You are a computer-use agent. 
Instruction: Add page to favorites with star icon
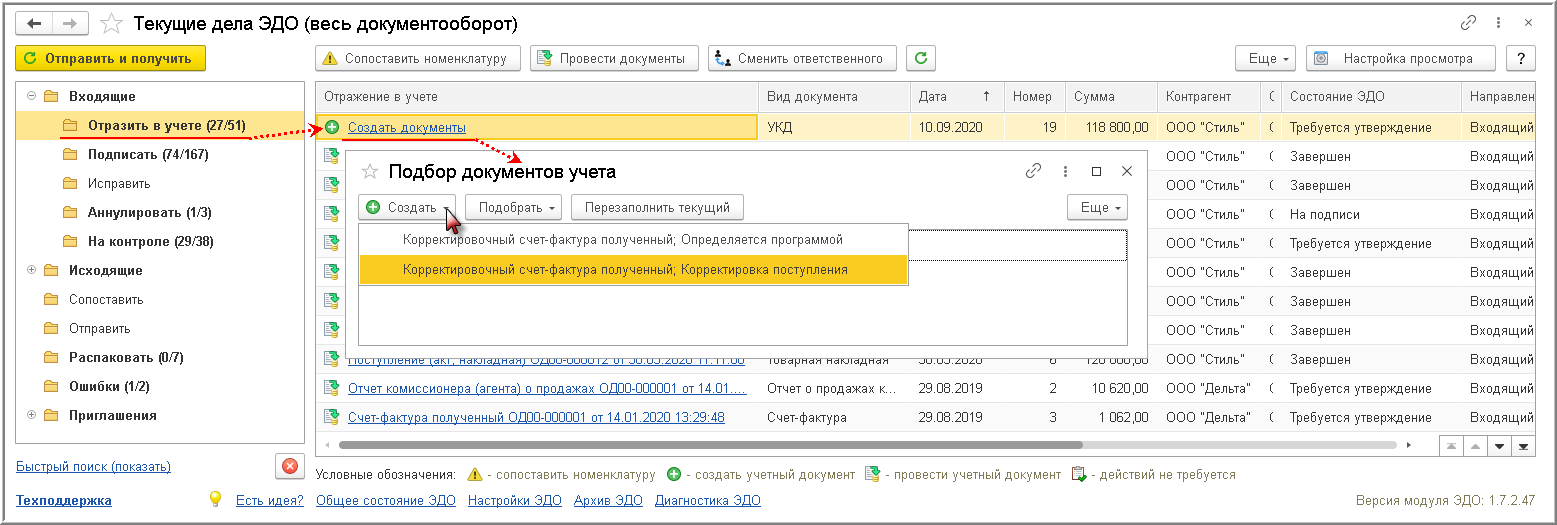click(113, 23)
